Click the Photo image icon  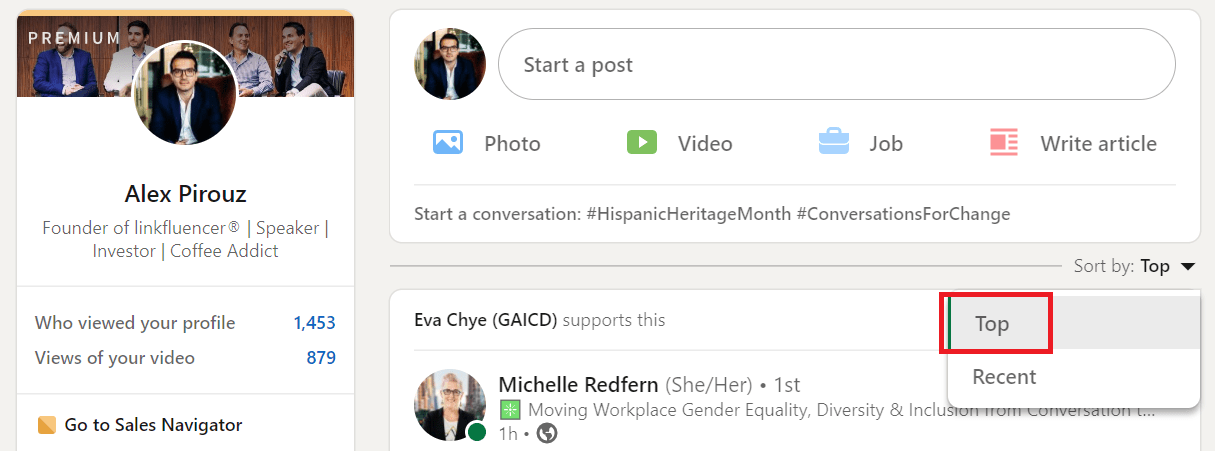(447, 142)
